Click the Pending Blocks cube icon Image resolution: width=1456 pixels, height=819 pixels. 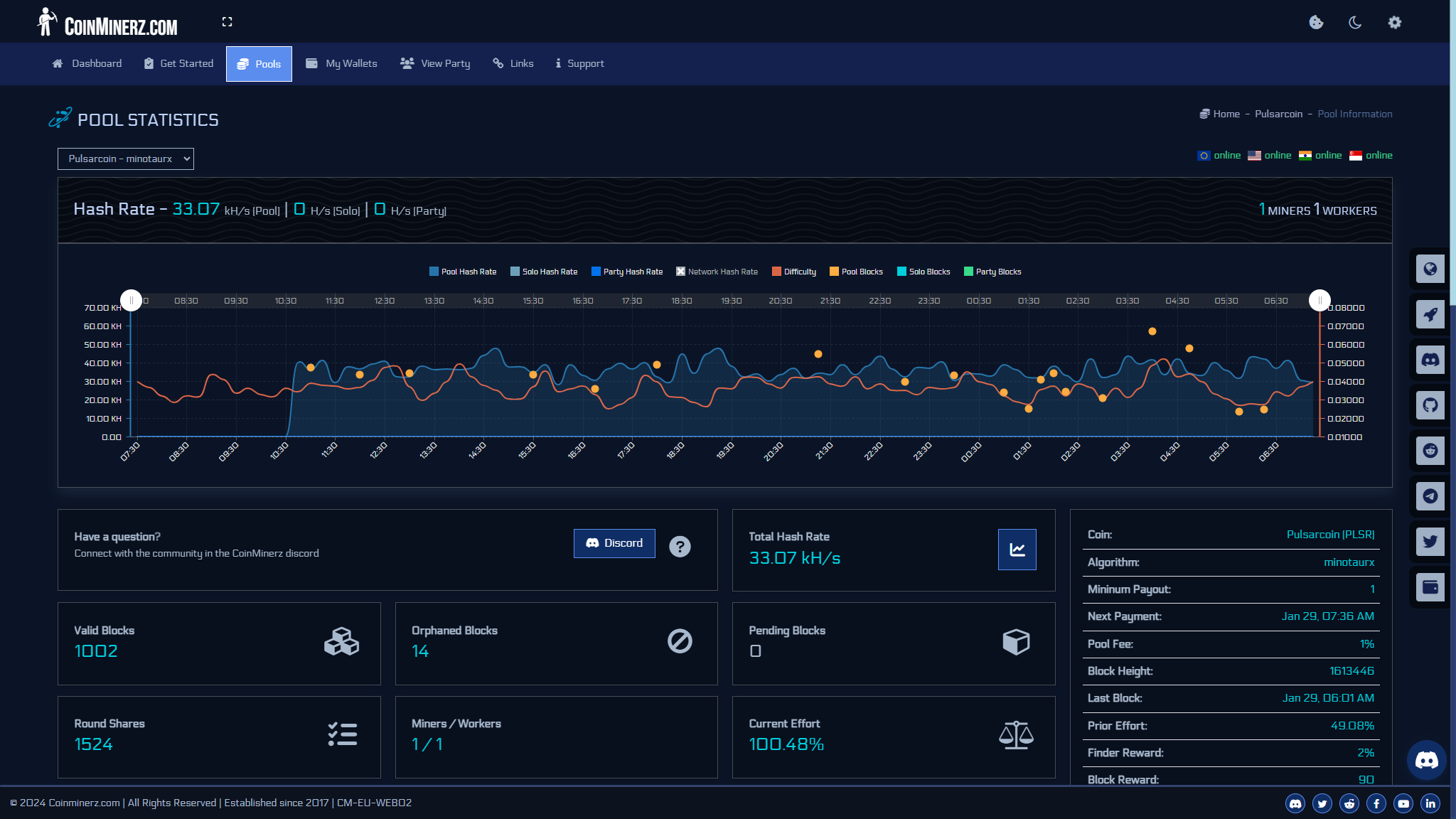coord(1016,641)
